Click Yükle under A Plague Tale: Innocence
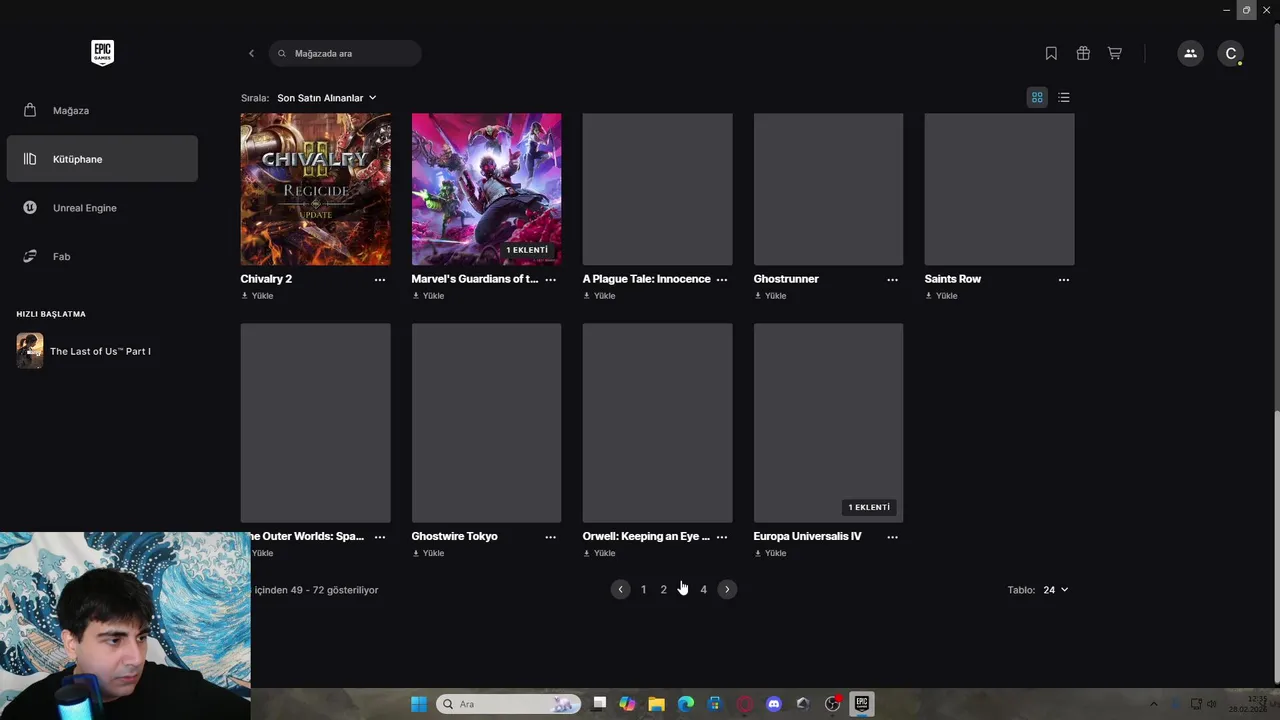1280x720 pixels. pyautogui.click(x=599, y=296)
